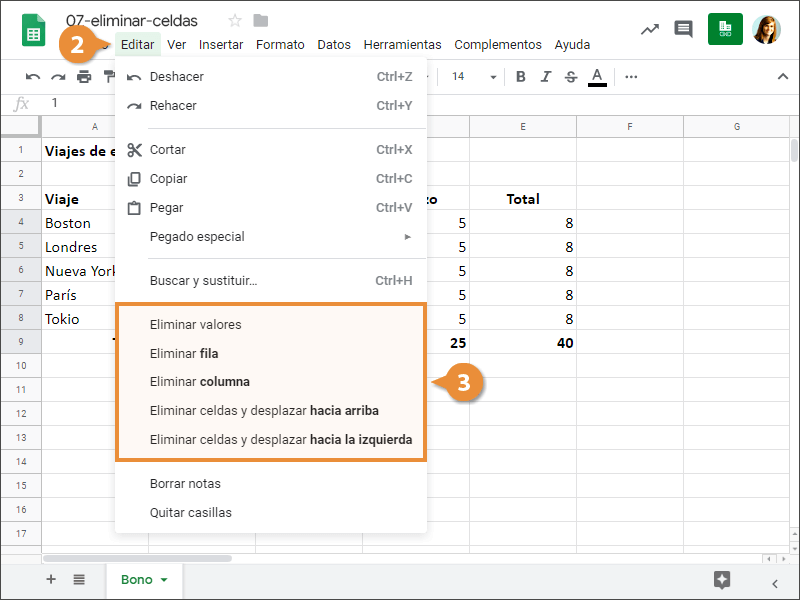Add a new sheet with plus button

51,580
